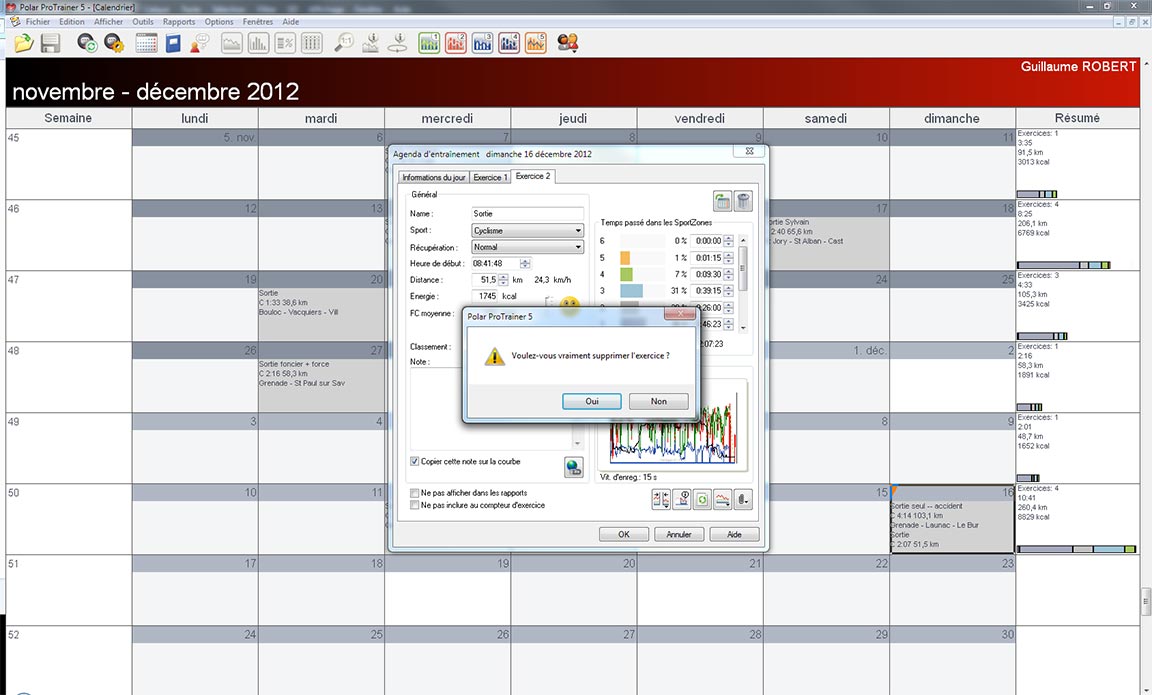Confirm deletion with the Oui button

592,401
